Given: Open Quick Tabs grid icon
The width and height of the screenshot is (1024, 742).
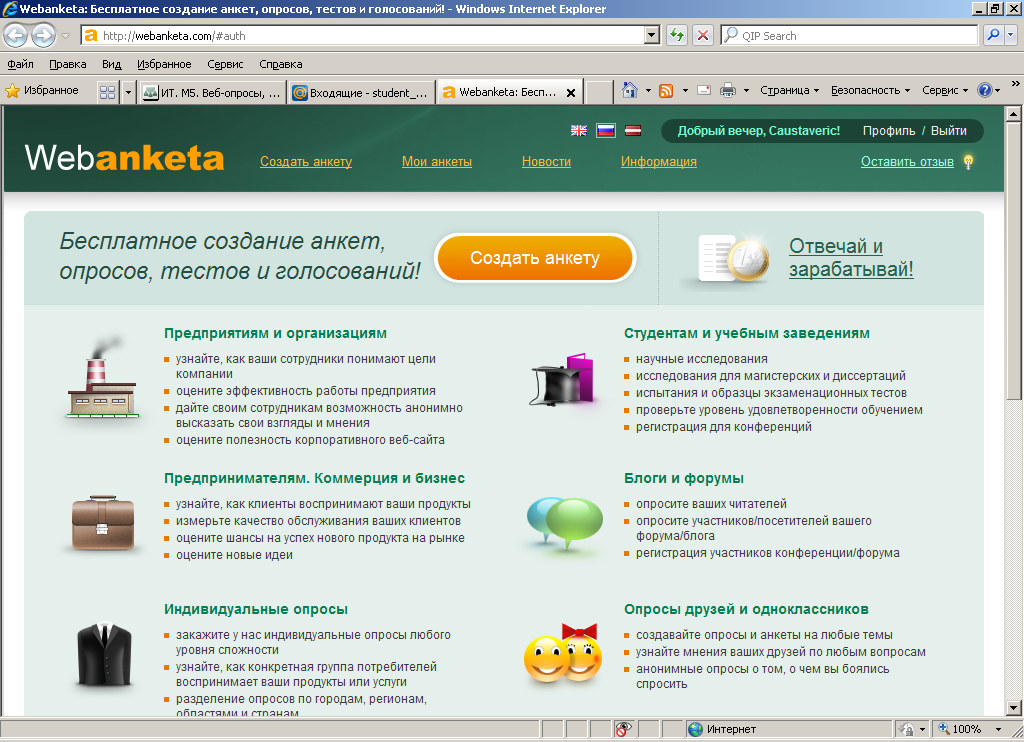Looking at the screenshot, I should click(x=108, y=92).
